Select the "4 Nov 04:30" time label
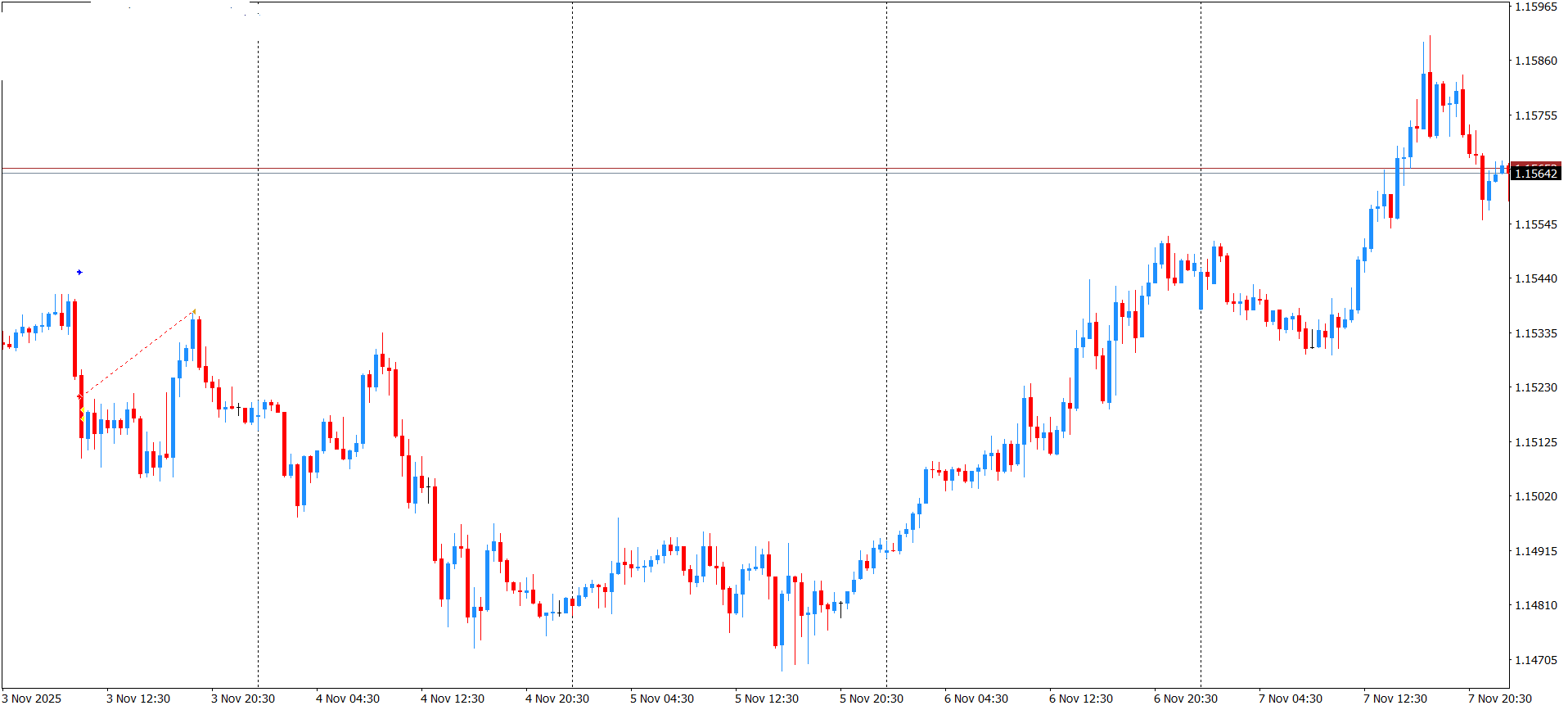The height and width of the screenshot is (710, 1568). coord(348,699)
